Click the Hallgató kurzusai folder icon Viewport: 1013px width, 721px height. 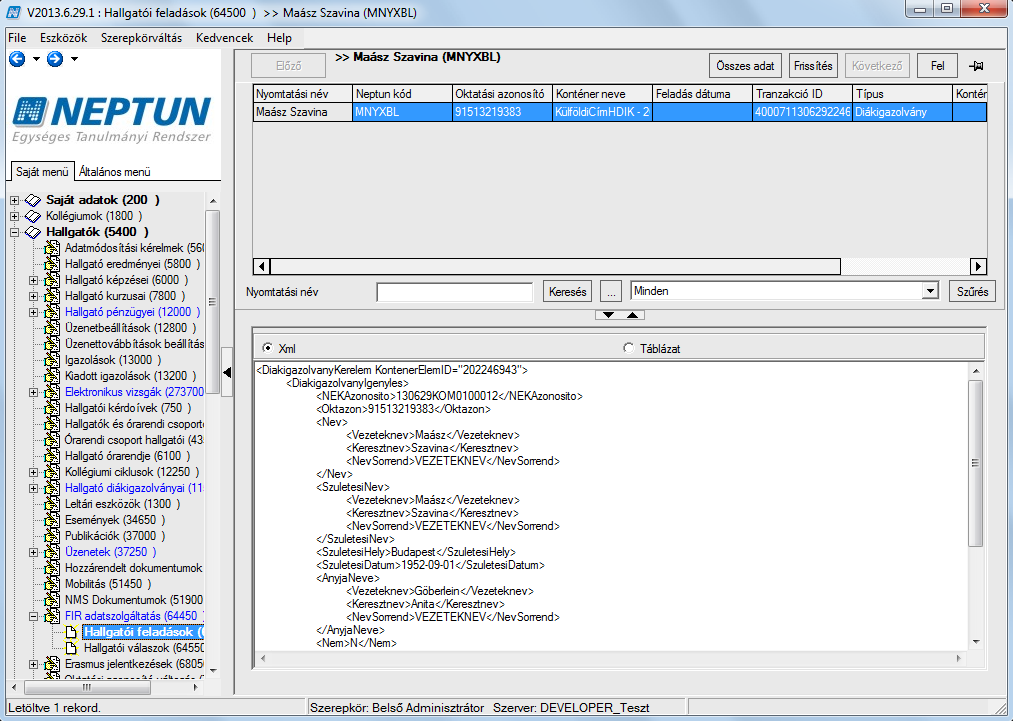(x=52, y=297)
